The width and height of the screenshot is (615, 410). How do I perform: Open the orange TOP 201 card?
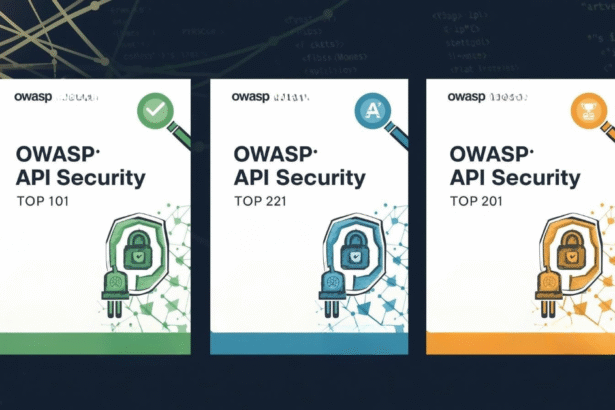point(520,217)
